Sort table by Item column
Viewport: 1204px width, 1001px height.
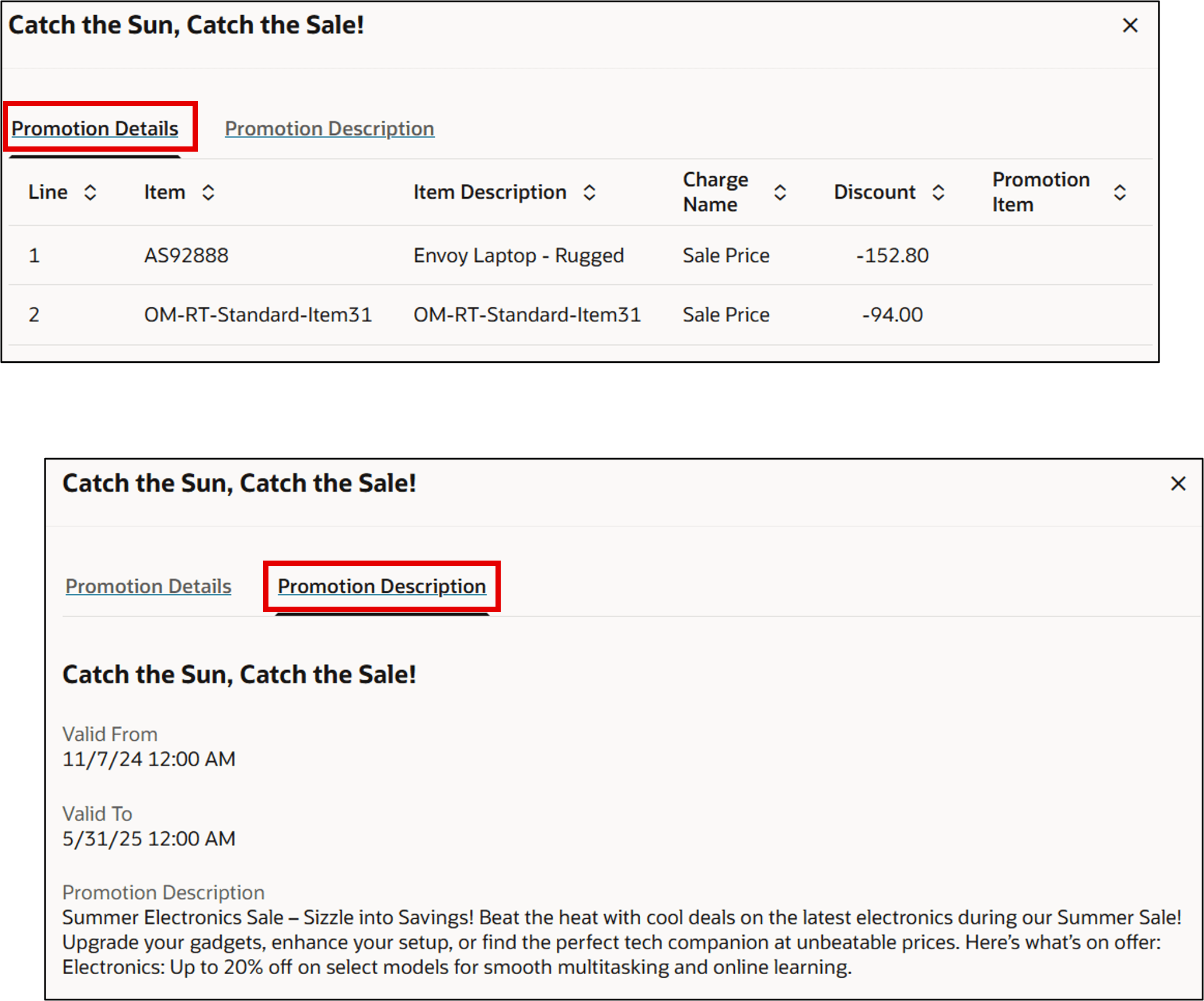click(x=208, y=192)
